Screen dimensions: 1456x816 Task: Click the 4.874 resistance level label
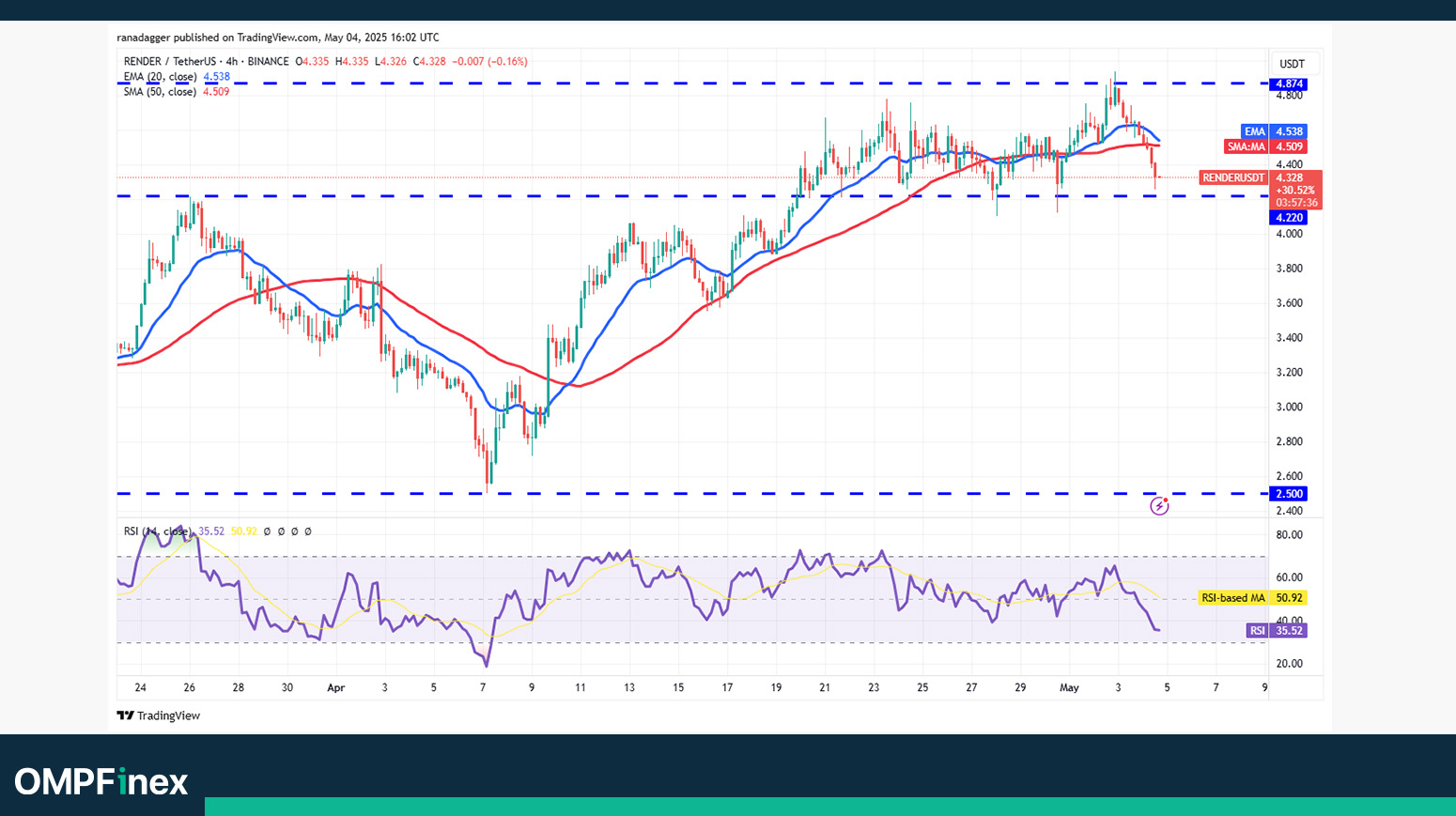(x=1289, y=85)
